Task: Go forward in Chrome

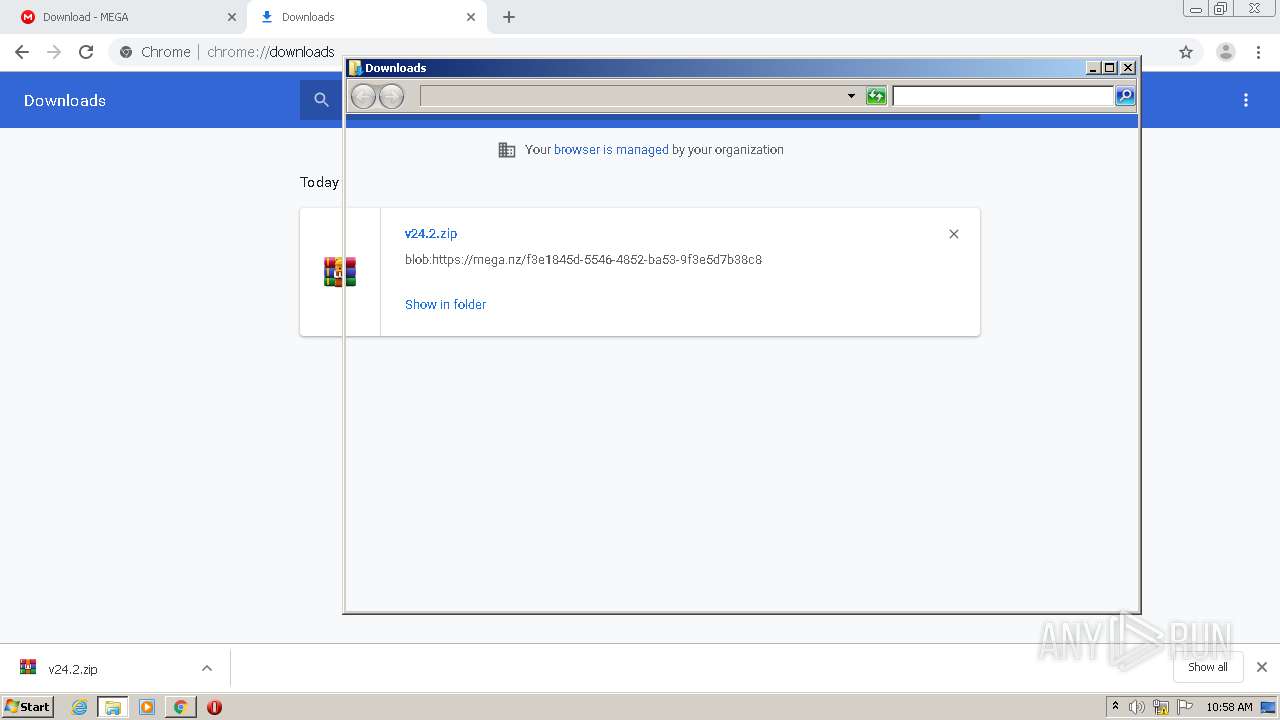Action: pyautogui.click(x=54, y=52)
